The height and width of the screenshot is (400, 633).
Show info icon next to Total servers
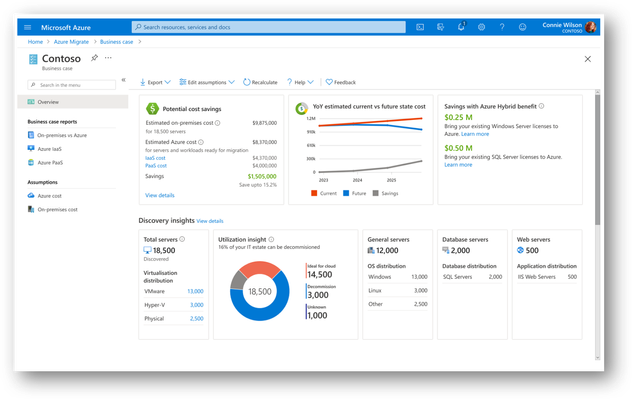pos(182,239)
